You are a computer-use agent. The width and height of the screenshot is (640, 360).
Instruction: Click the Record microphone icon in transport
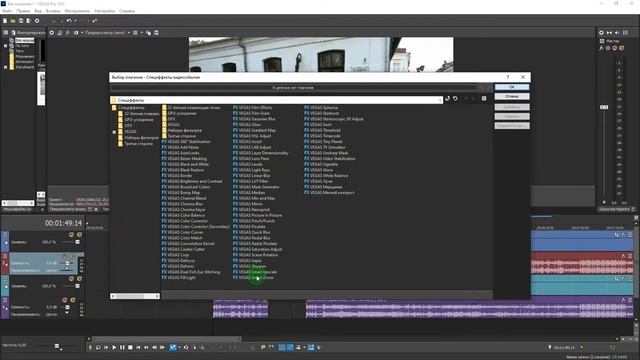pyautogui.click(x=90, y=347)
